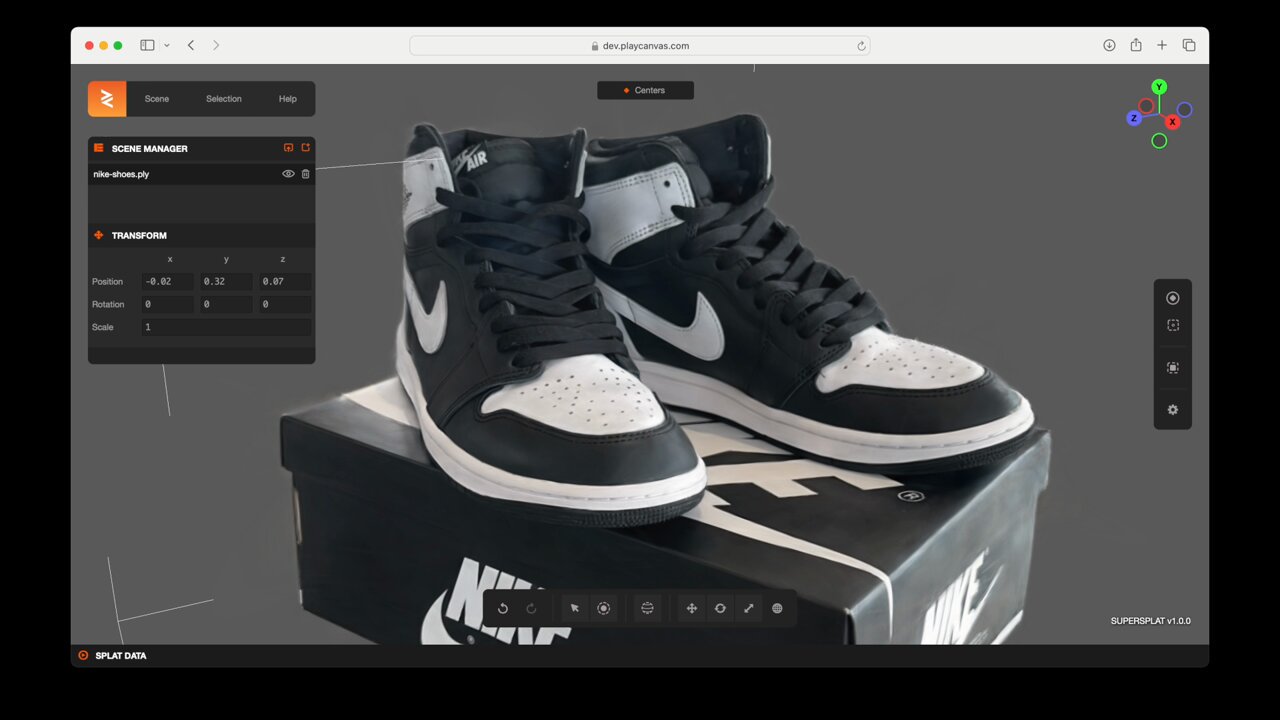Click the green Y axis on view gizmo
Image resolution: width=1280 pixels, height=720 pixels.
[1159, 87]
